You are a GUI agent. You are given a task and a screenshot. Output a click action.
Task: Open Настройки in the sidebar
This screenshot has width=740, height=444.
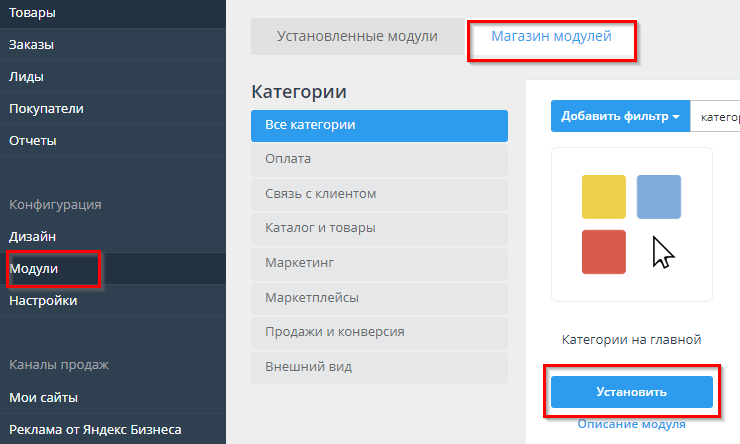point(43,301)
